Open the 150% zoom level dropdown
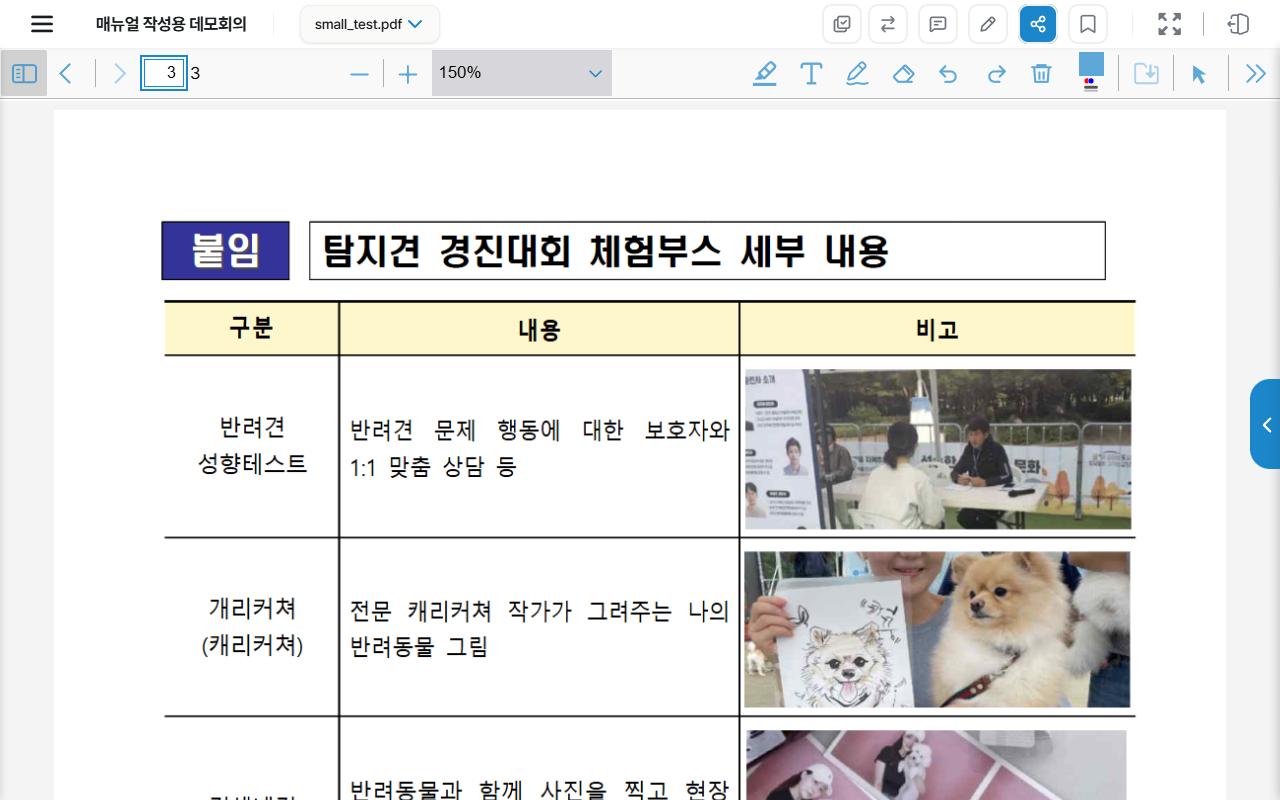1280x800 pixels. point(522,73)
